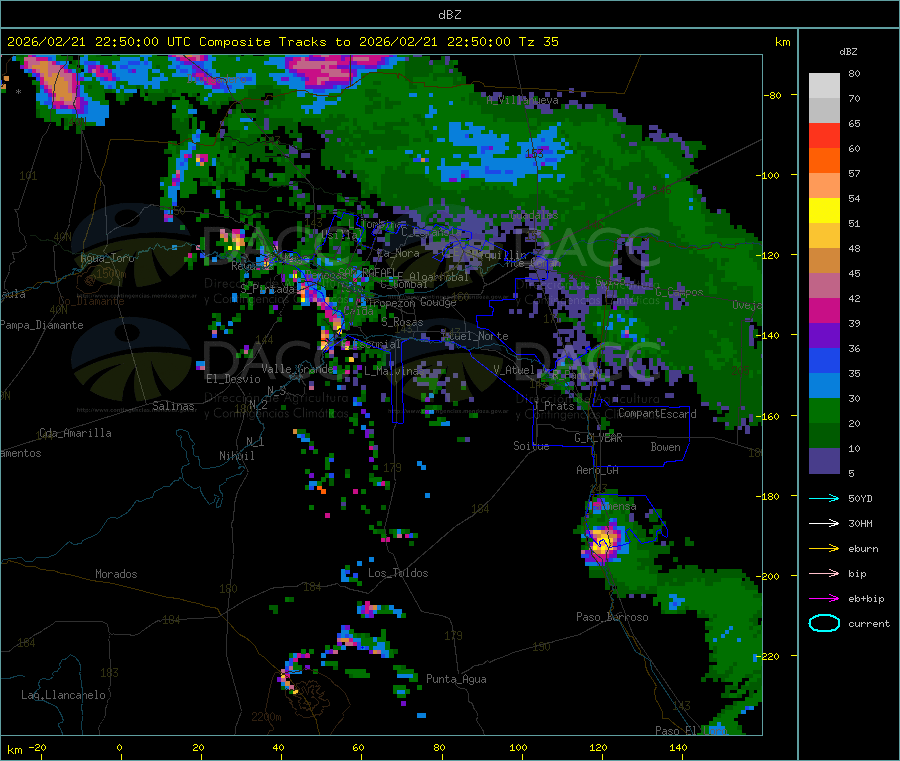Click the white 30HM arrow legend icon
Viewport: 900px width, 761px height.
click(x=824, y=523)
